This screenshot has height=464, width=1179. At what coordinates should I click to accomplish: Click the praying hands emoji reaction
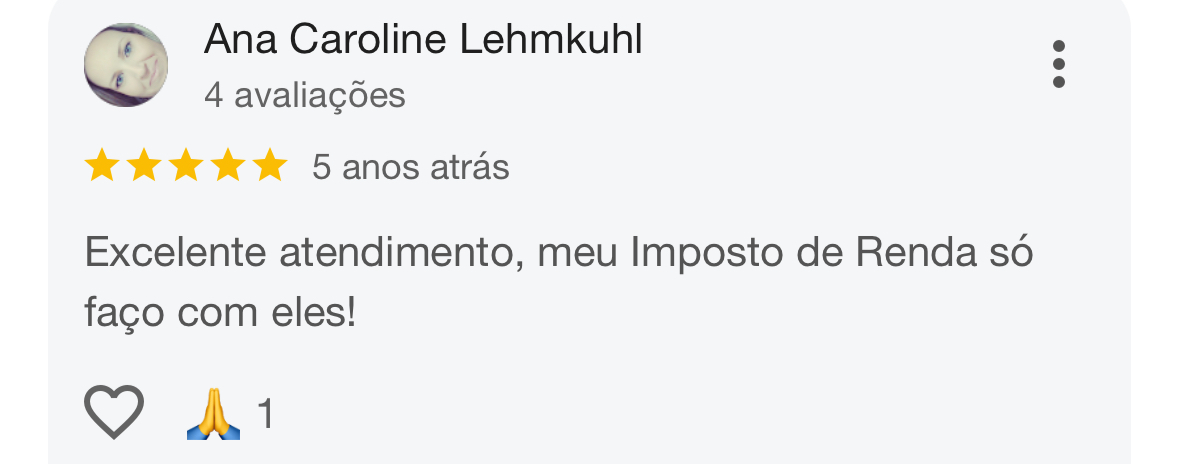[x=213, y=414]
